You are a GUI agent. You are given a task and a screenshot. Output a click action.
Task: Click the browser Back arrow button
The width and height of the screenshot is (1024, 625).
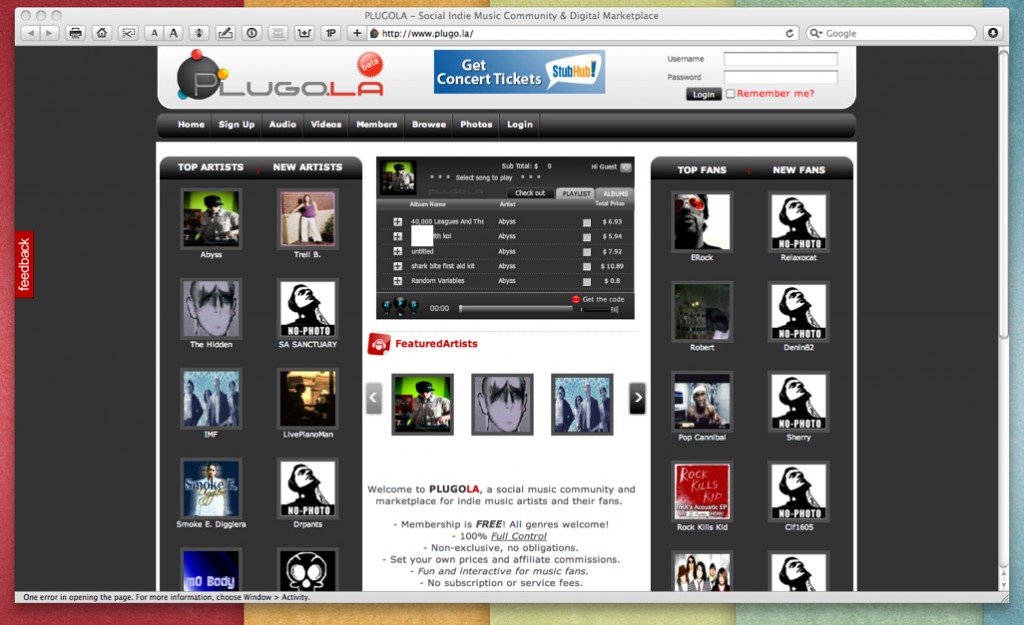[30, 33]
